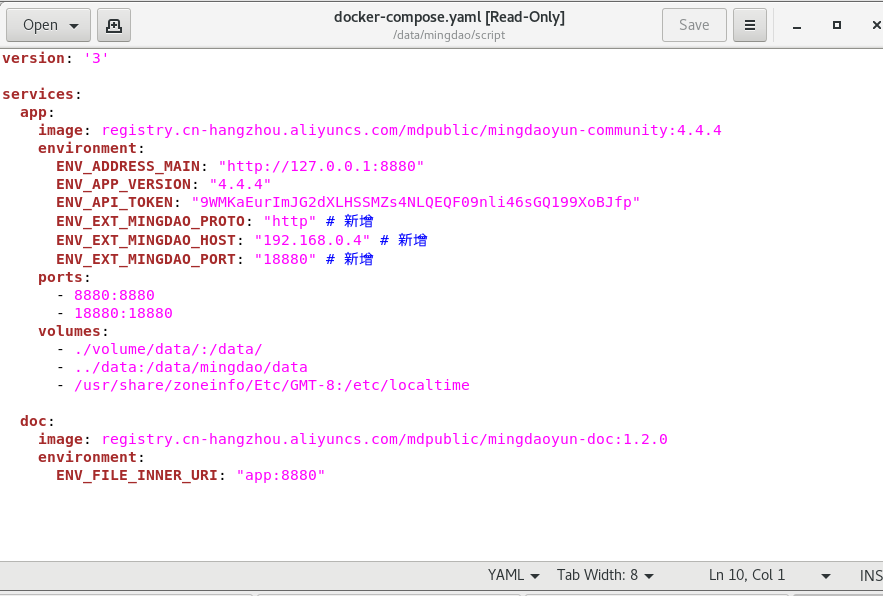Open the hamburger menu
The image size is (883, 596).
pyautogui.click(x=750, y=25)
